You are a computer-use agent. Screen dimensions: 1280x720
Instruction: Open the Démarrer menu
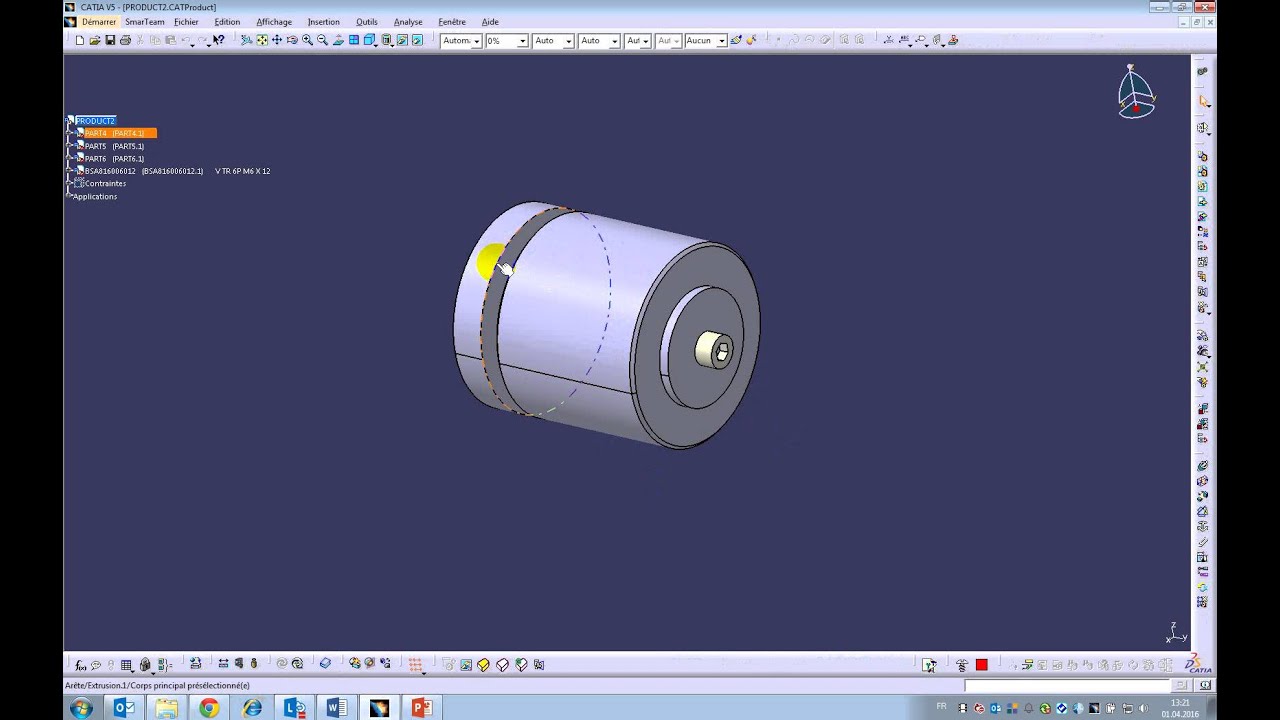[99, 22]
